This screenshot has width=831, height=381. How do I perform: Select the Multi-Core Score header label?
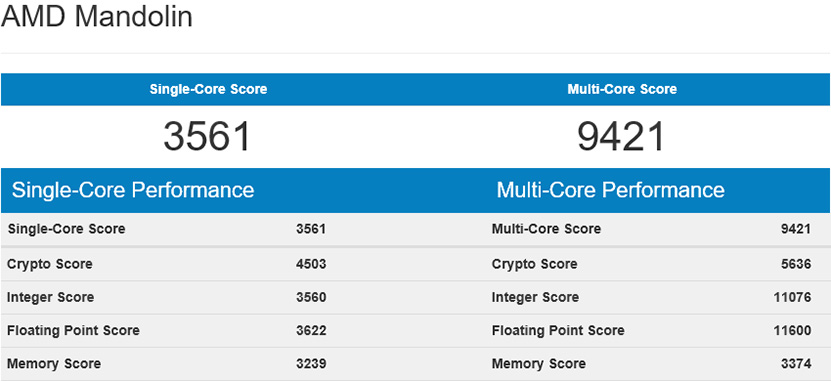[622, 89]
